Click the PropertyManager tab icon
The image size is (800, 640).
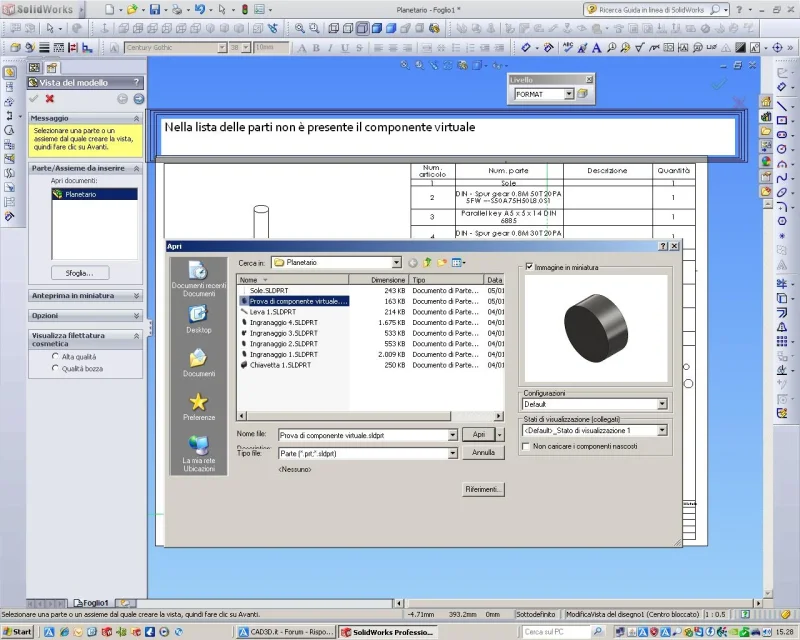point(52,67)
